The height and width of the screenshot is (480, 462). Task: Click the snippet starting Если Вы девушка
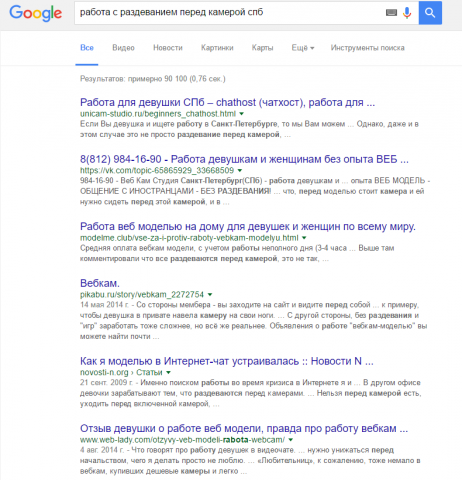pos(249,129)
